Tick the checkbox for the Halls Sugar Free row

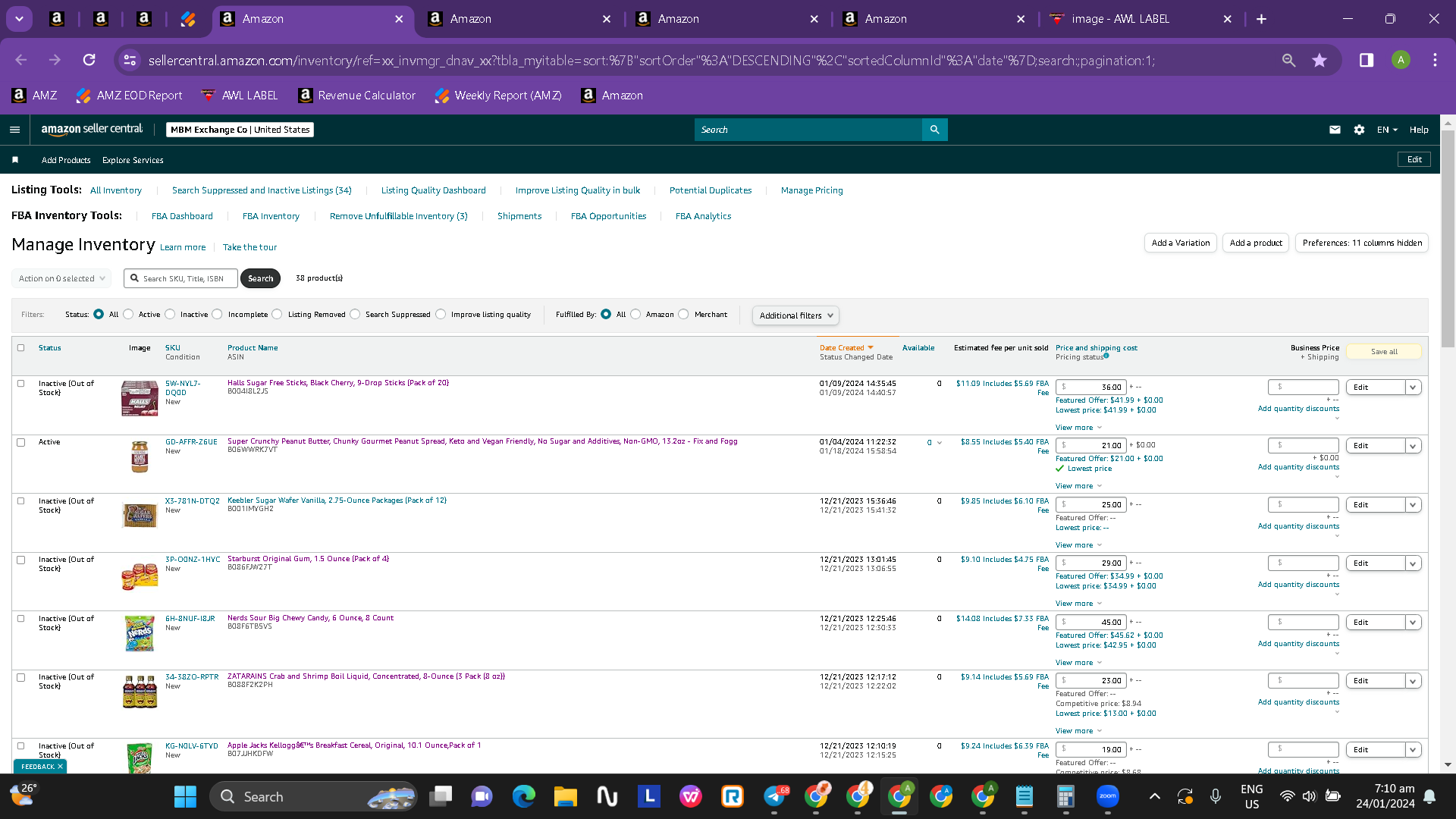pos(21,384)
